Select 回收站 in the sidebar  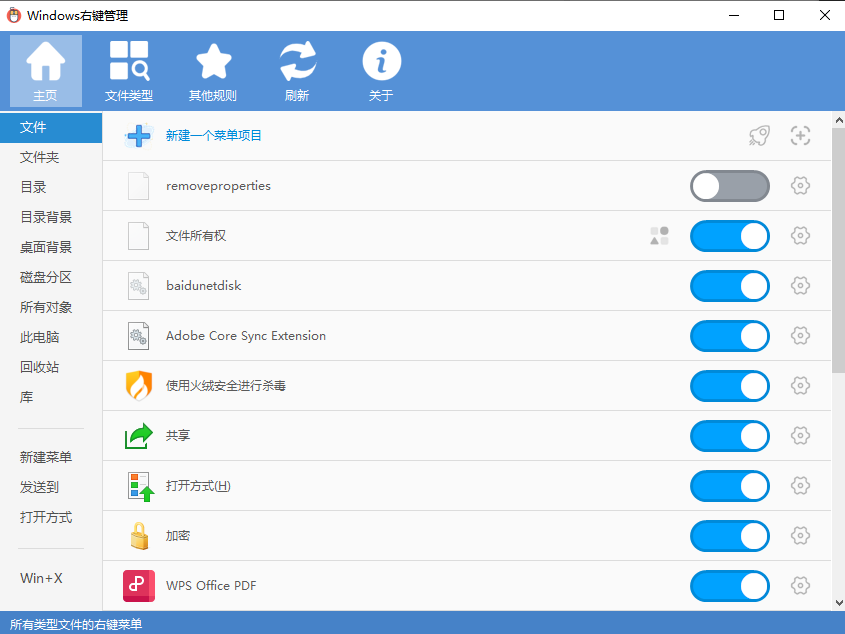tap(51, 367)
